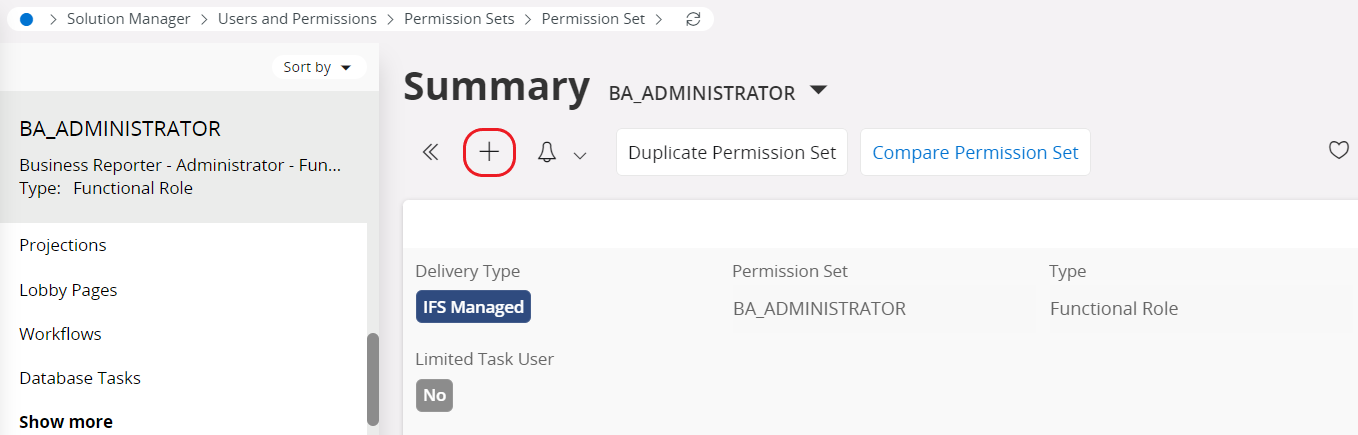Click Compare Permission Set button

pos(975,152)
